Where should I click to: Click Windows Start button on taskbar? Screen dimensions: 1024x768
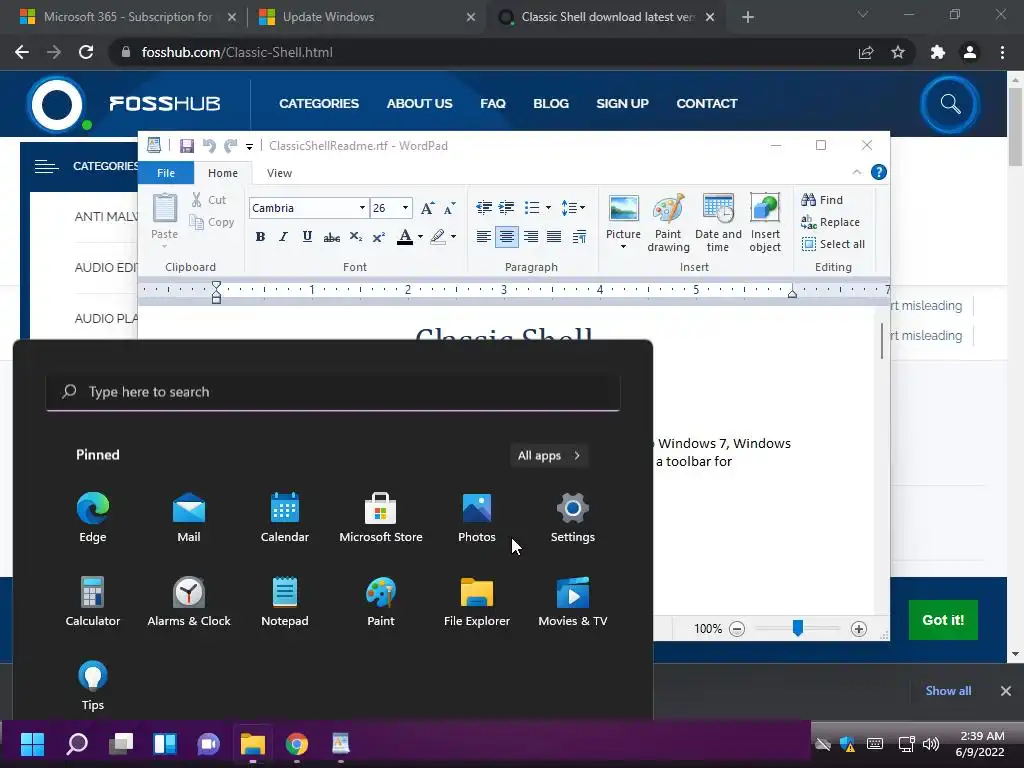32,744
